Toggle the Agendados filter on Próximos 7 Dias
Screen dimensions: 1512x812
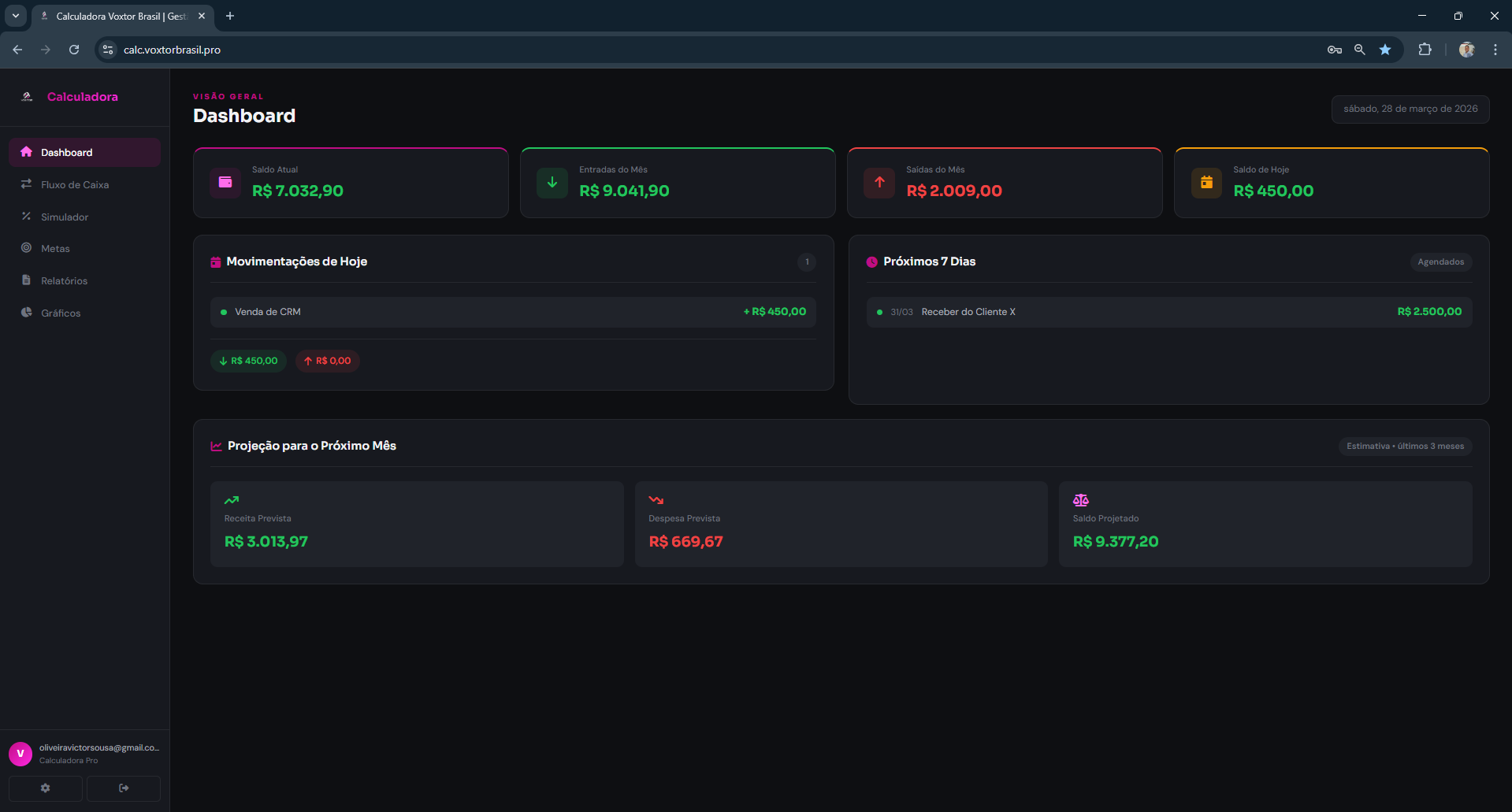[x=1441, y=261]
